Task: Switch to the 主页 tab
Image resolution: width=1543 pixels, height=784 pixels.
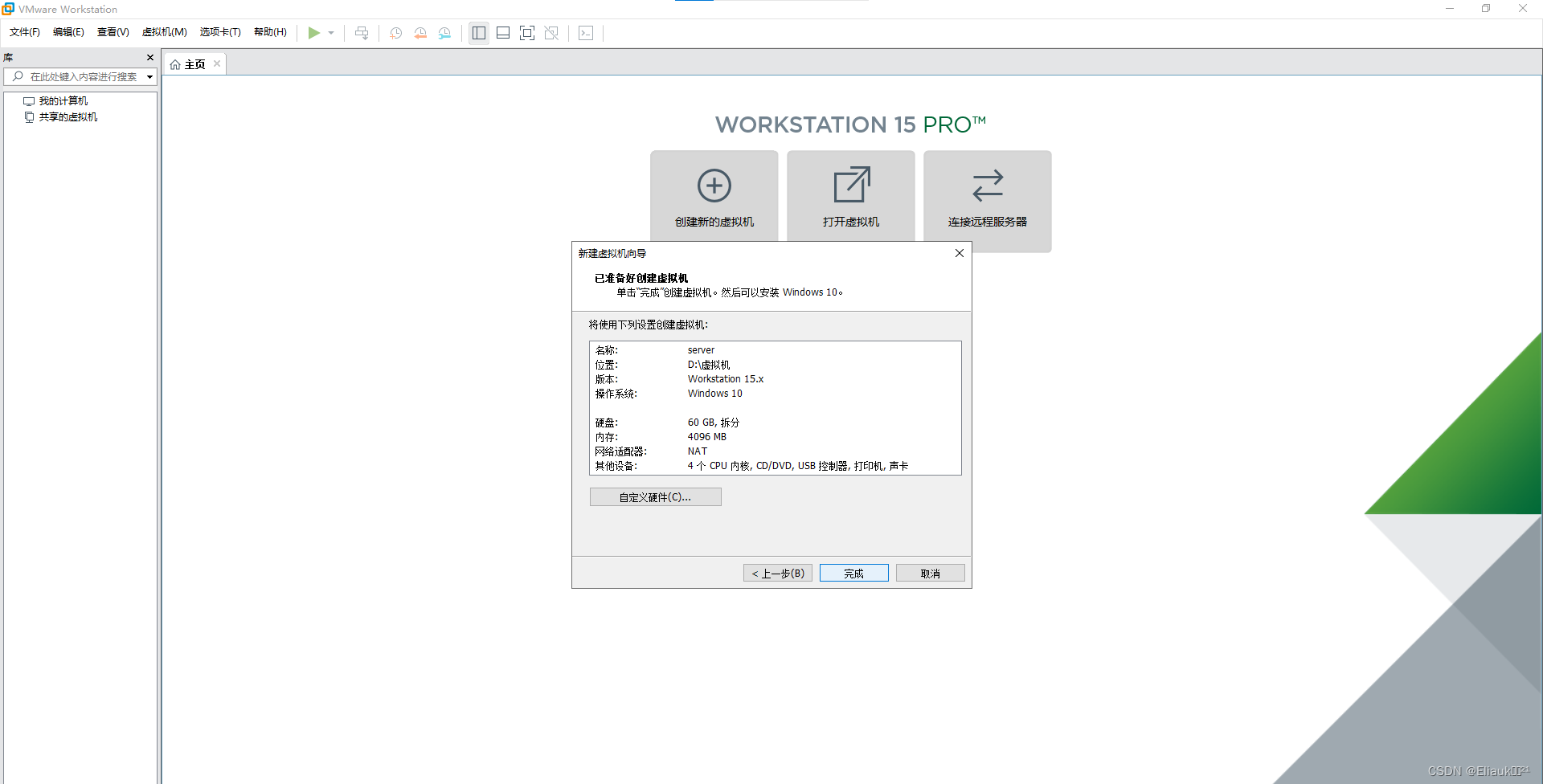Action: click(x=193, y=63)
